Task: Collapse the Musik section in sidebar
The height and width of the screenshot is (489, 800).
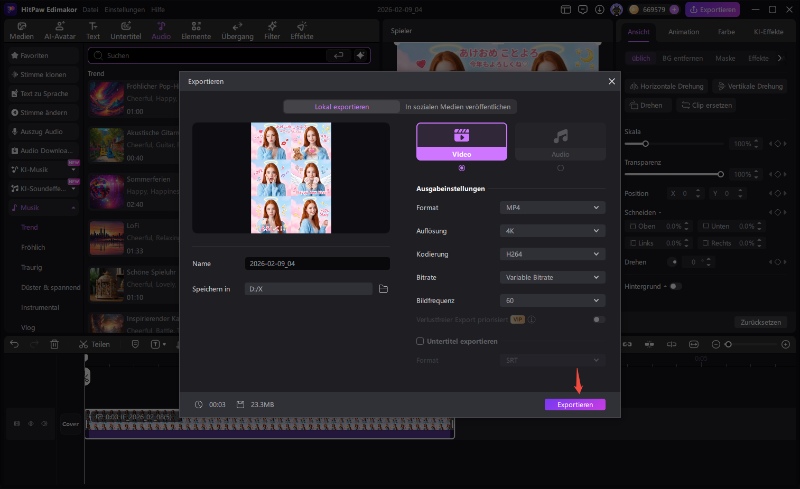Action: pos(73,208)
